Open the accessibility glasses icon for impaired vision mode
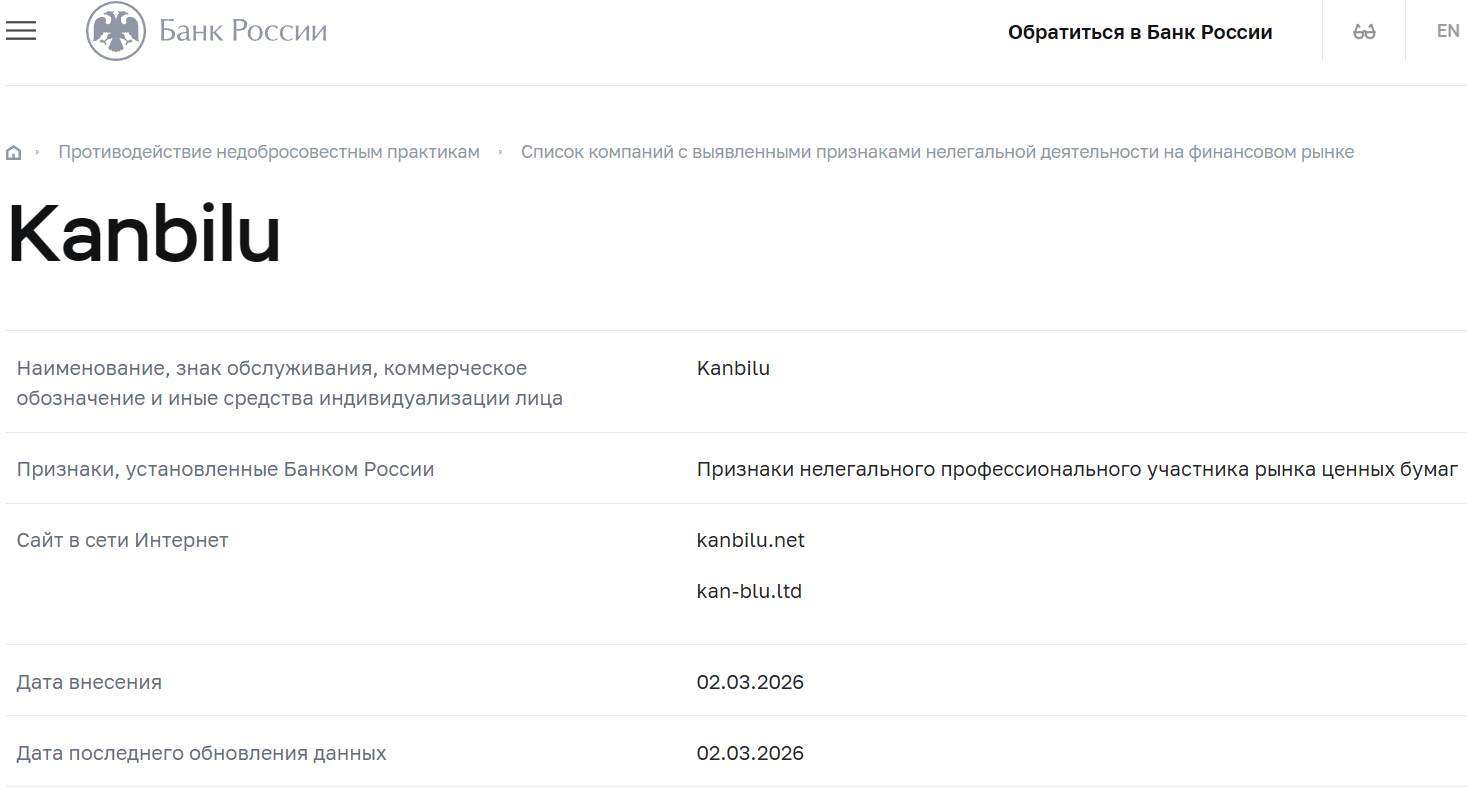Screen dimensions: 1467x787 point(1362,31)
